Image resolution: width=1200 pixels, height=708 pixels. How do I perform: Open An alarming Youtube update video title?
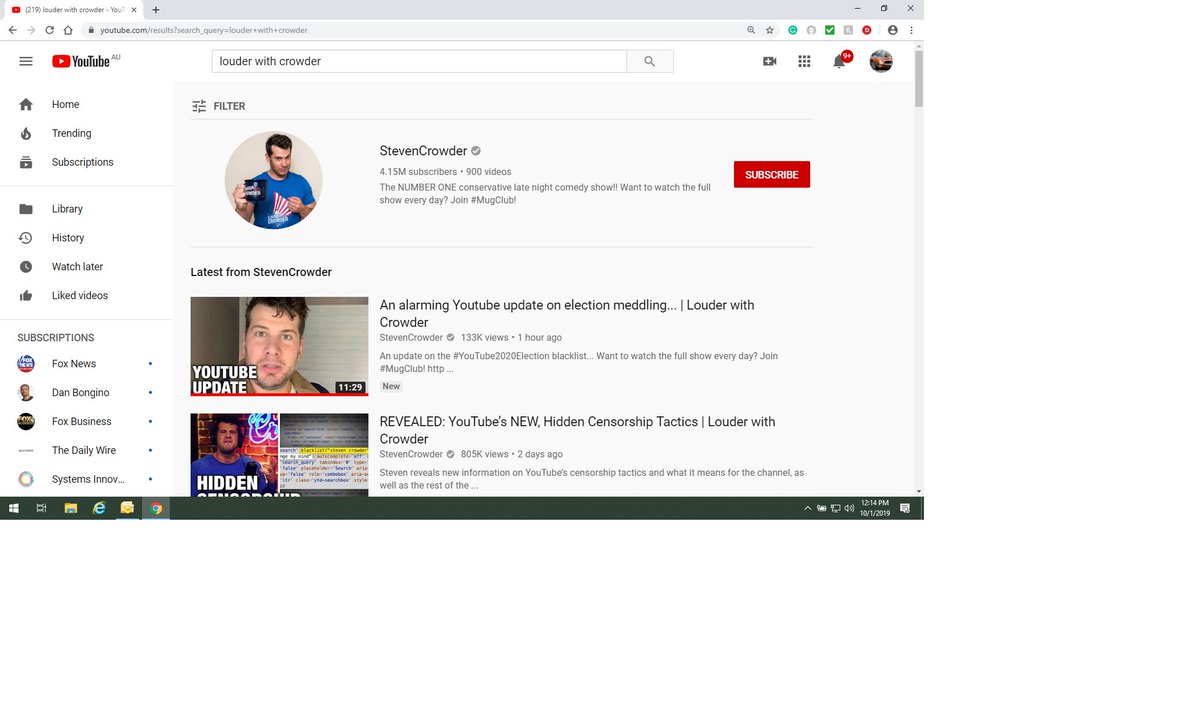coord(567,313)
